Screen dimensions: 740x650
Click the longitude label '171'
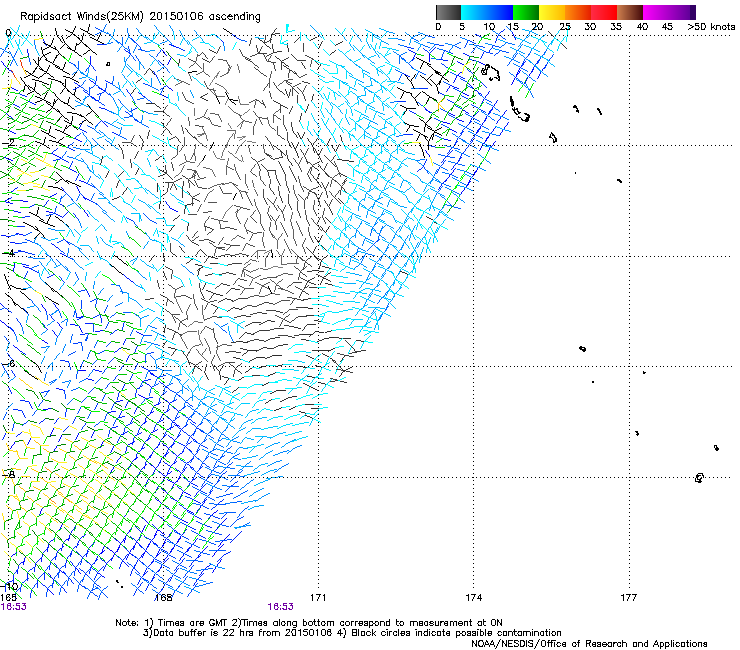click(318, 598)
